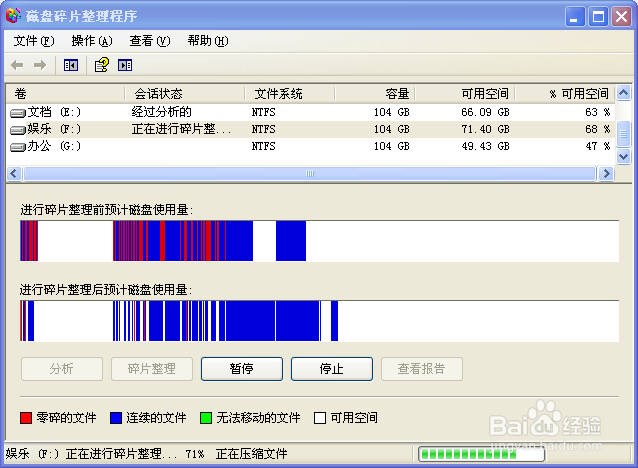Click the 零碎的文件 legend label
Viewport: 638px width, 468px height.
point(66,418)
